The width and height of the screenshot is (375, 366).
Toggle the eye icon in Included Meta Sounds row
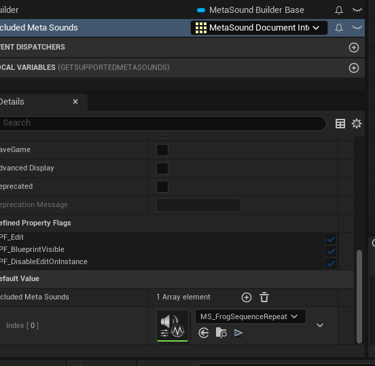click(357, 28)
